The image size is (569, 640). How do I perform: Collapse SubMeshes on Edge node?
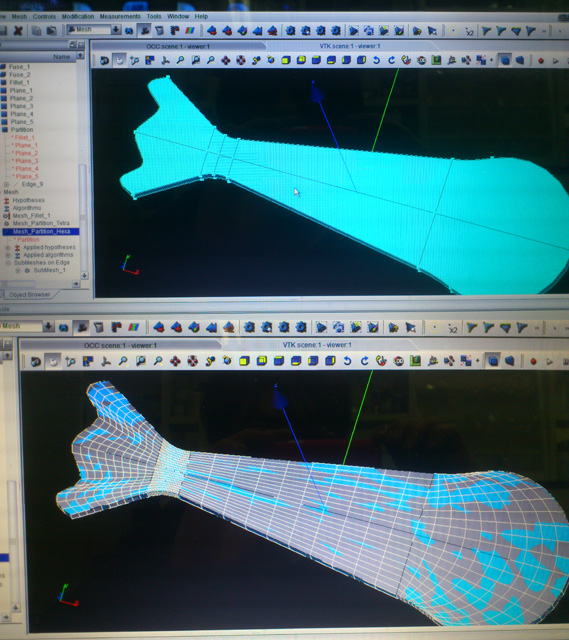pos(7,263)
